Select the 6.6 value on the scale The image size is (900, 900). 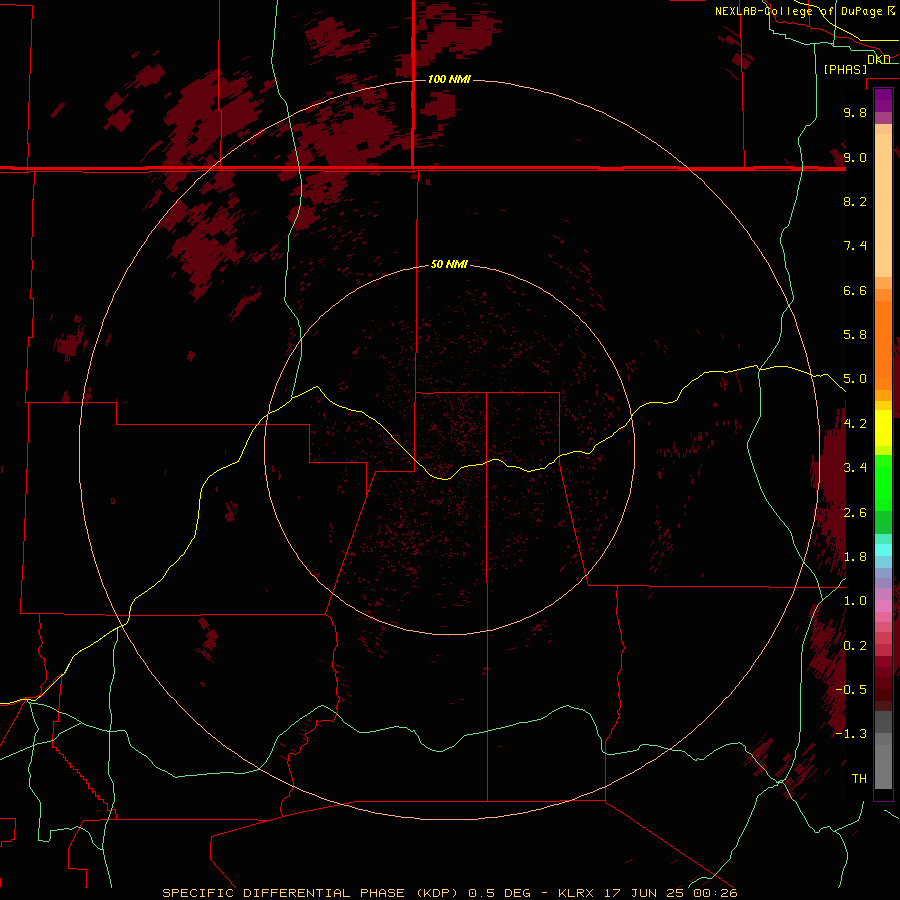[x=855, y=290]
